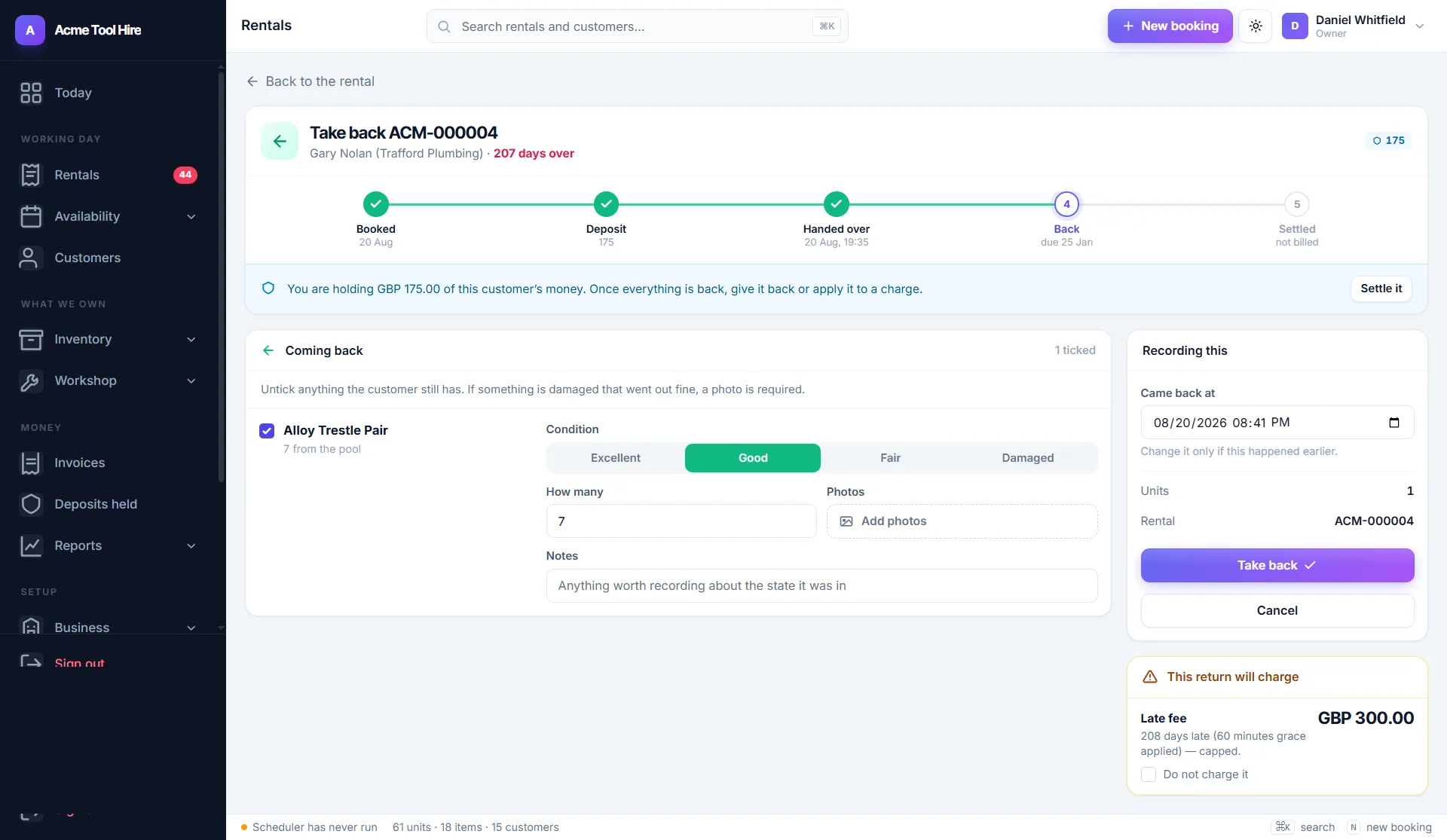The width and height of the screenshot is (1447, 840).
Task: Click the green back arrow beside Take back title
Action: (x=280, y=141)
